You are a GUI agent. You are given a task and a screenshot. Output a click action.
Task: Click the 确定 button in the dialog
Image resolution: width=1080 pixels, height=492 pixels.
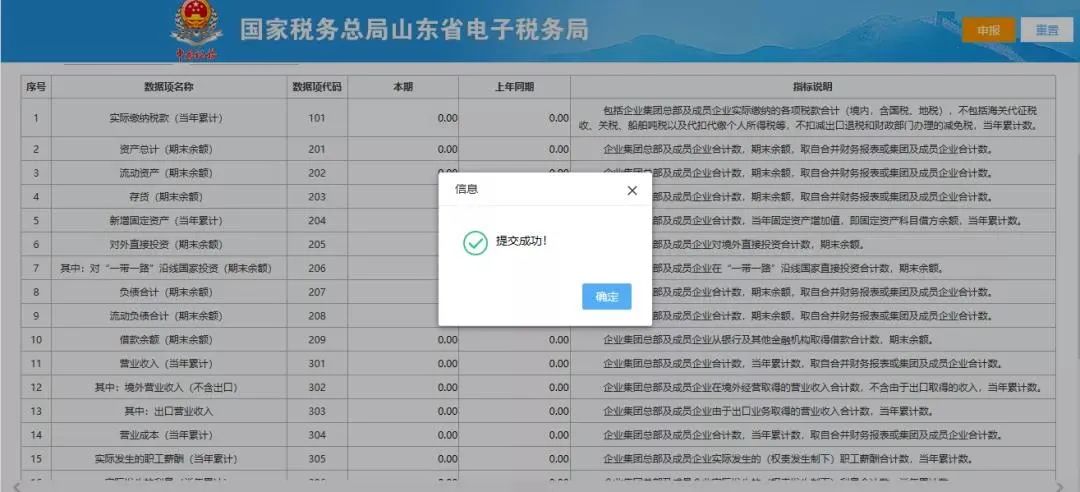(x=606, y=296)
